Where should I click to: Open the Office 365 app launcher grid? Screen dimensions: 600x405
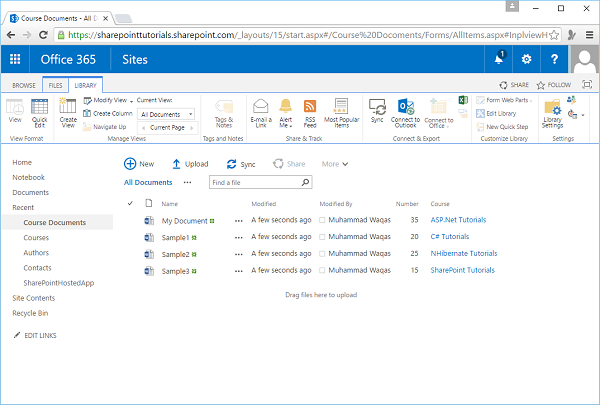click(x=15, y=59)
